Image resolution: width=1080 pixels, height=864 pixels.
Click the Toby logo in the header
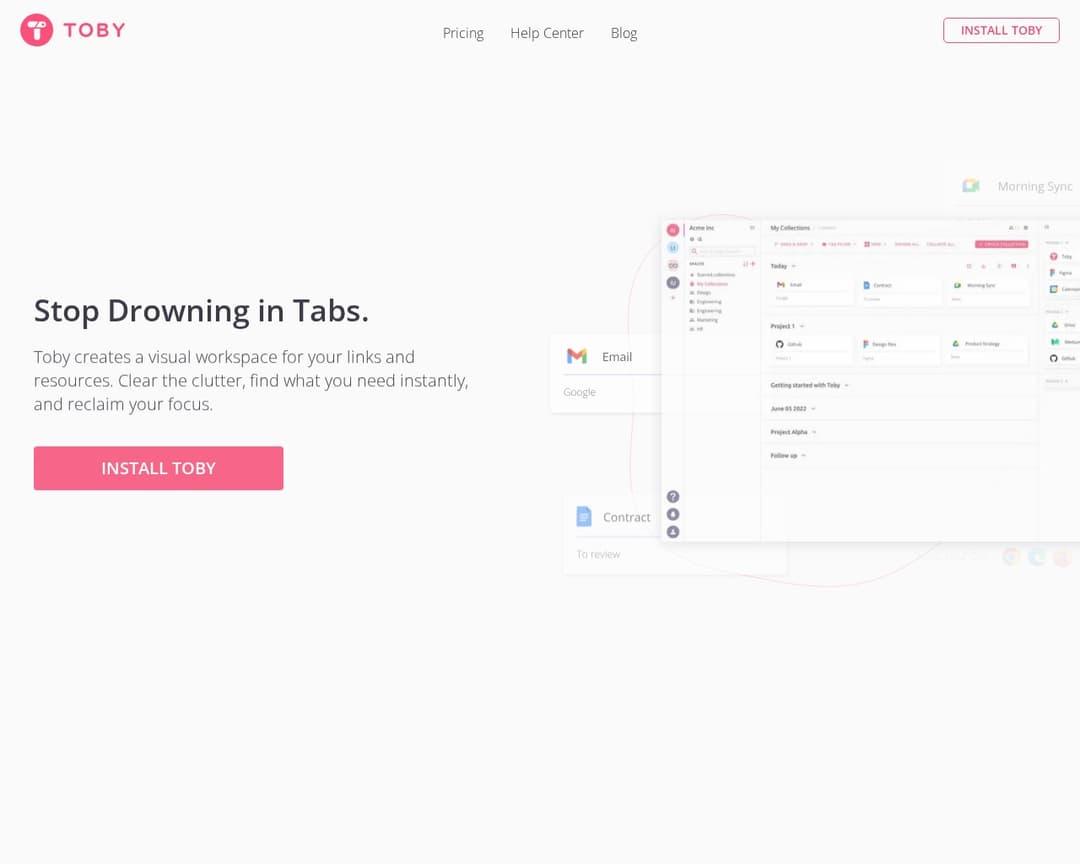73,30
